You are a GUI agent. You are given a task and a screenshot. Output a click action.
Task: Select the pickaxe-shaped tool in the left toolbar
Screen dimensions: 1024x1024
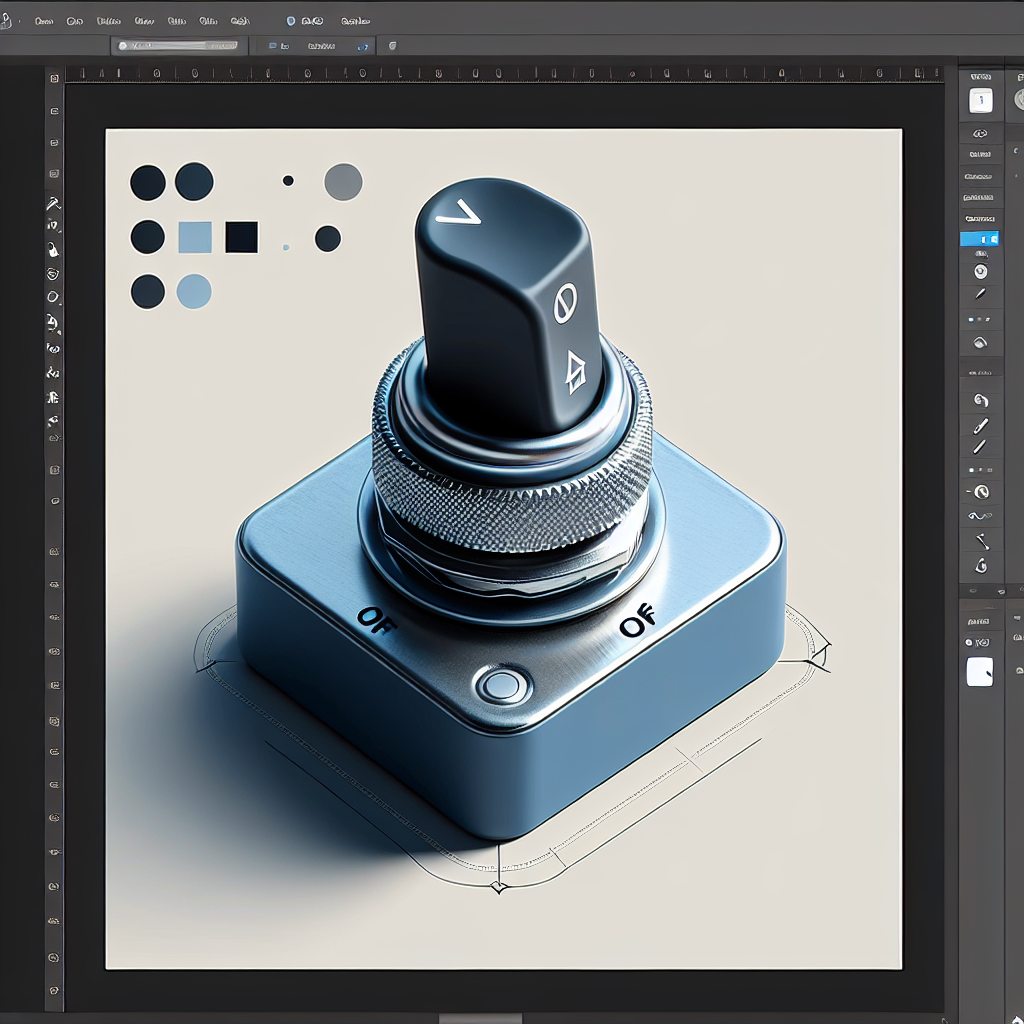pyautogui.click(x=53, y=203)
